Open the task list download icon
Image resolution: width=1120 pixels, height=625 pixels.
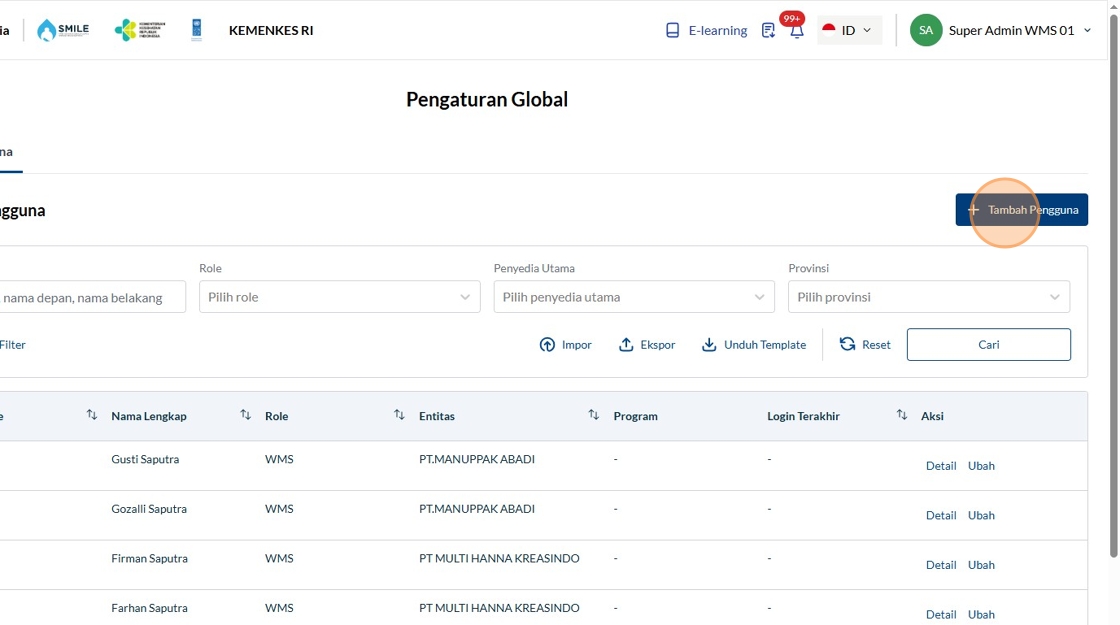(x=768, y=30)
